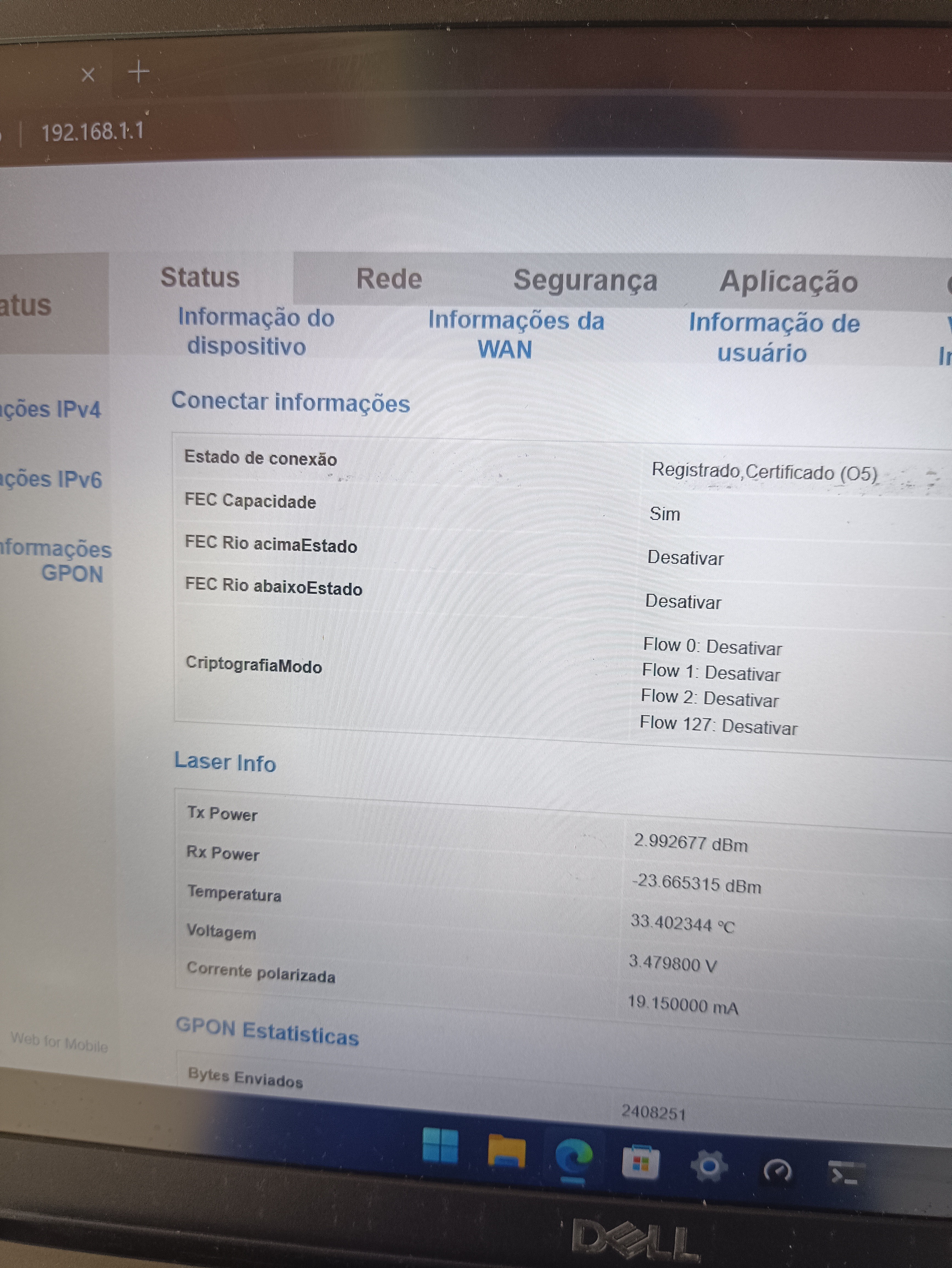Image resolution: width=952 pixels, height=1268 pixels.
Task: Open new browser tab plus icon
Action: (x=139, y=72)
